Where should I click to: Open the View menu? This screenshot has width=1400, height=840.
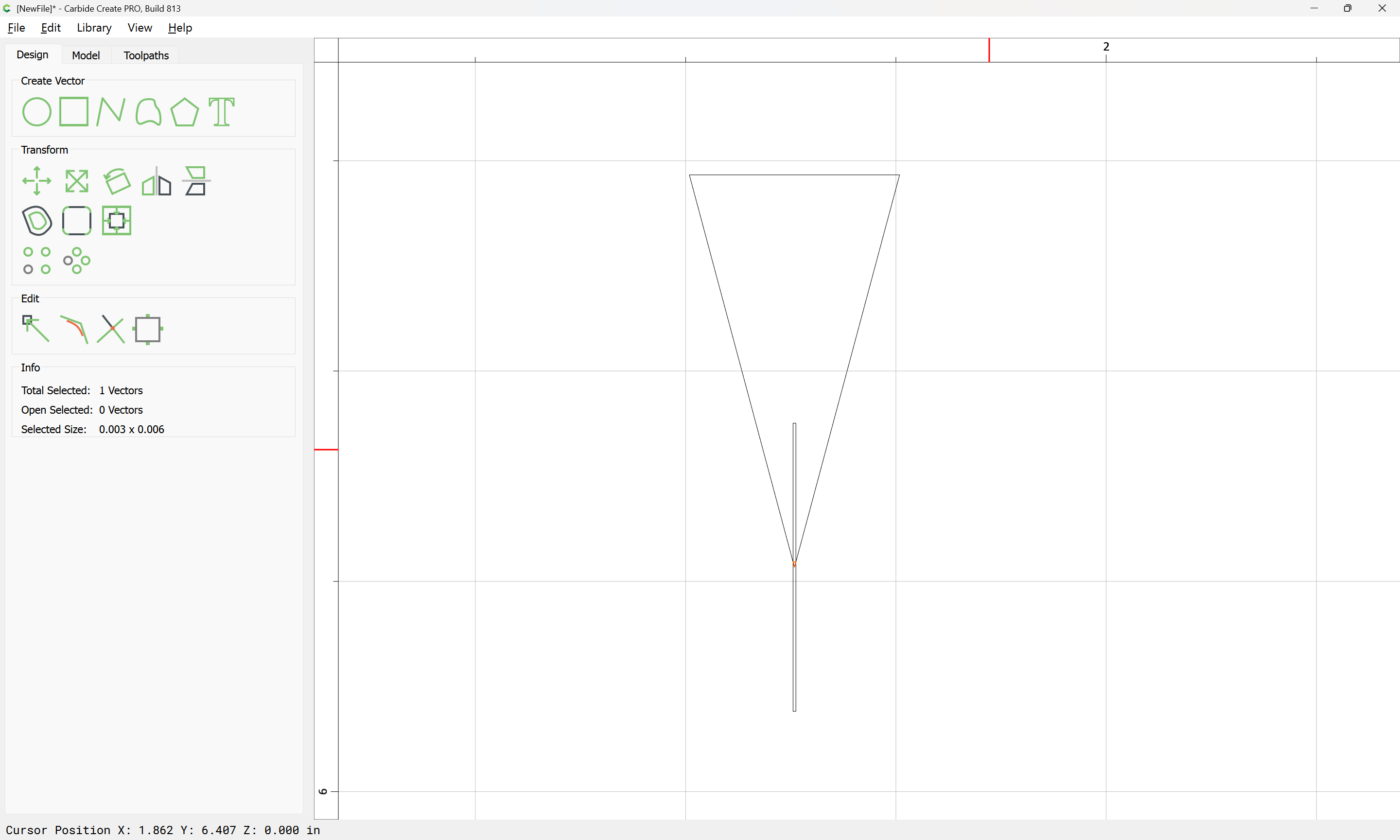(140, 28)
